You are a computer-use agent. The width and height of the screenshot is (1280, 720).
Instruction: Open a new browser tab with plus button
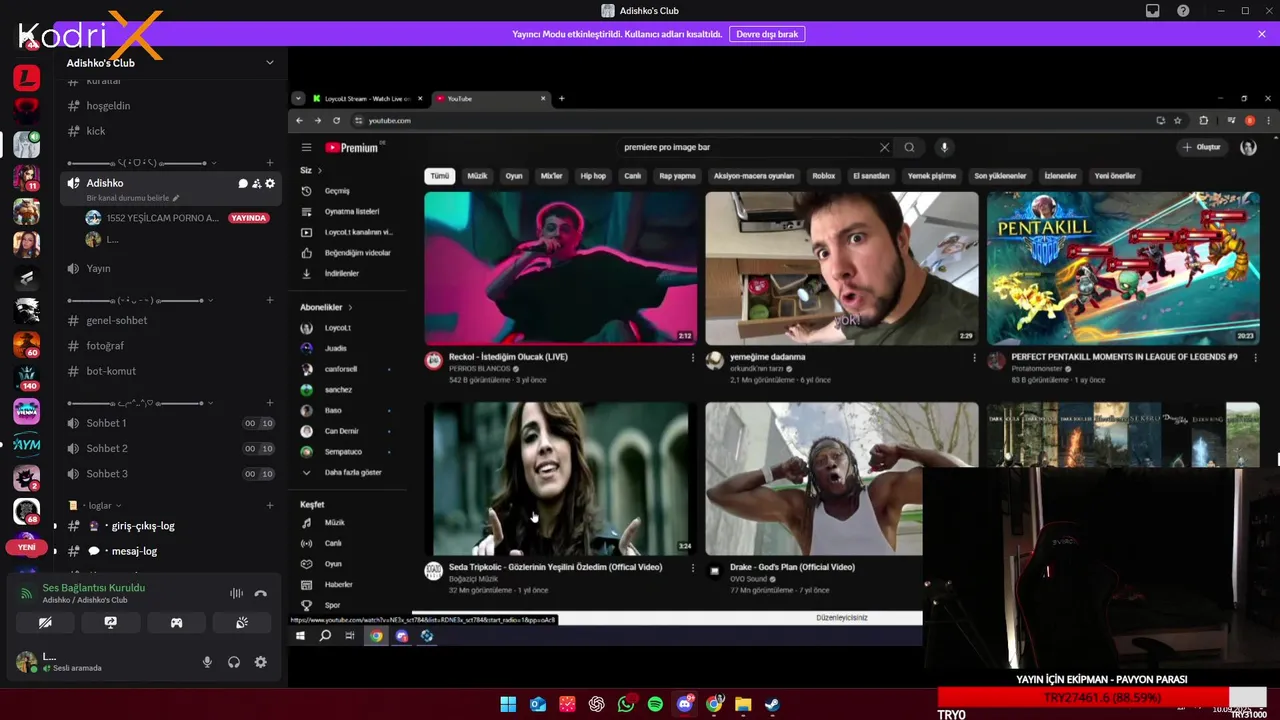click(561, 99)
